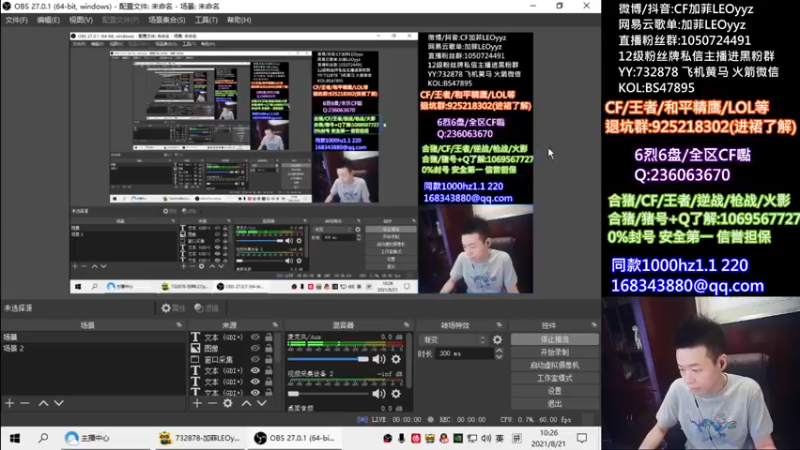Open the system volume tray icon

point(486,438)
